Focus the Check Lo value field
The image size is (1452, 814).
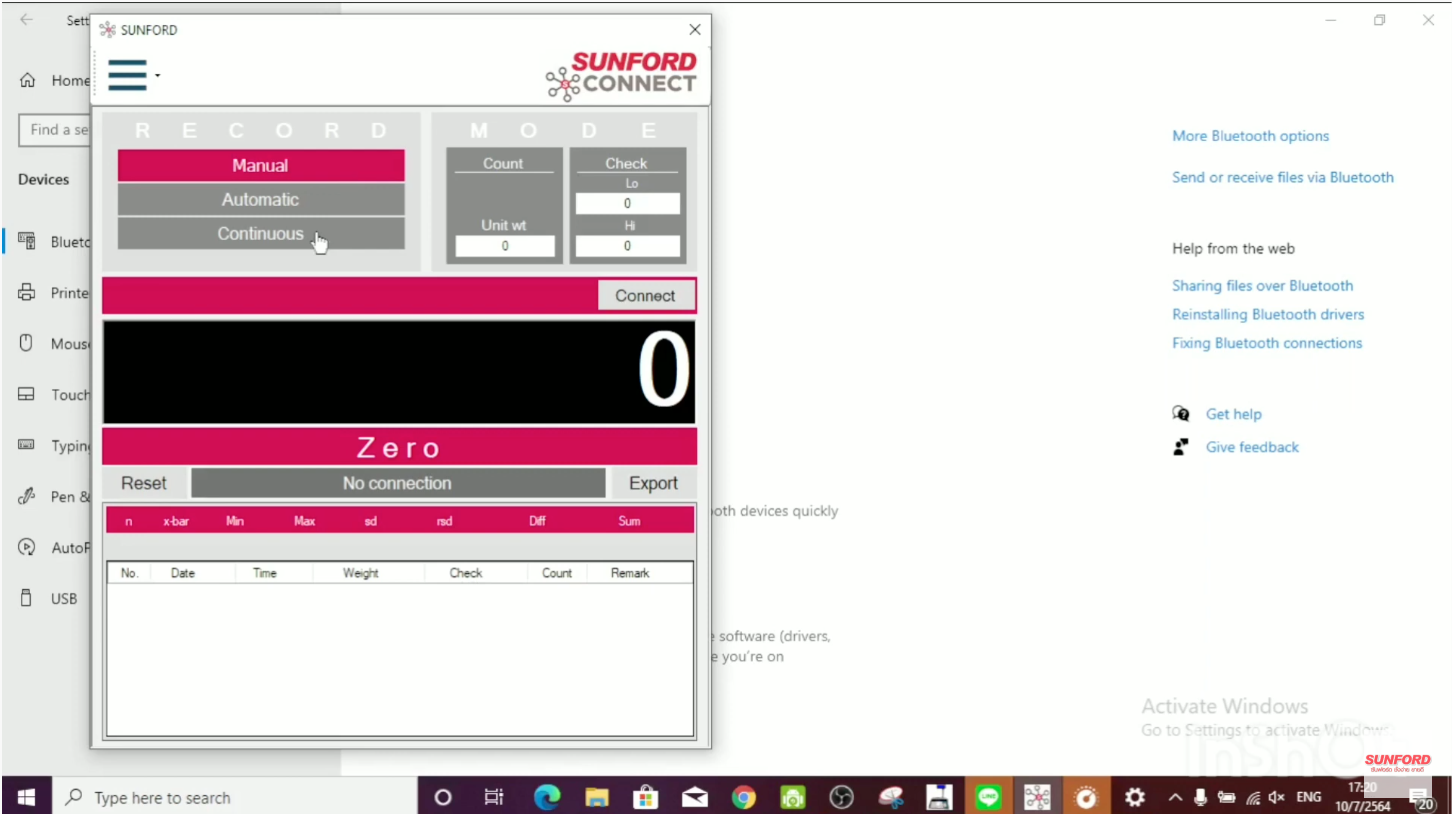627,204
